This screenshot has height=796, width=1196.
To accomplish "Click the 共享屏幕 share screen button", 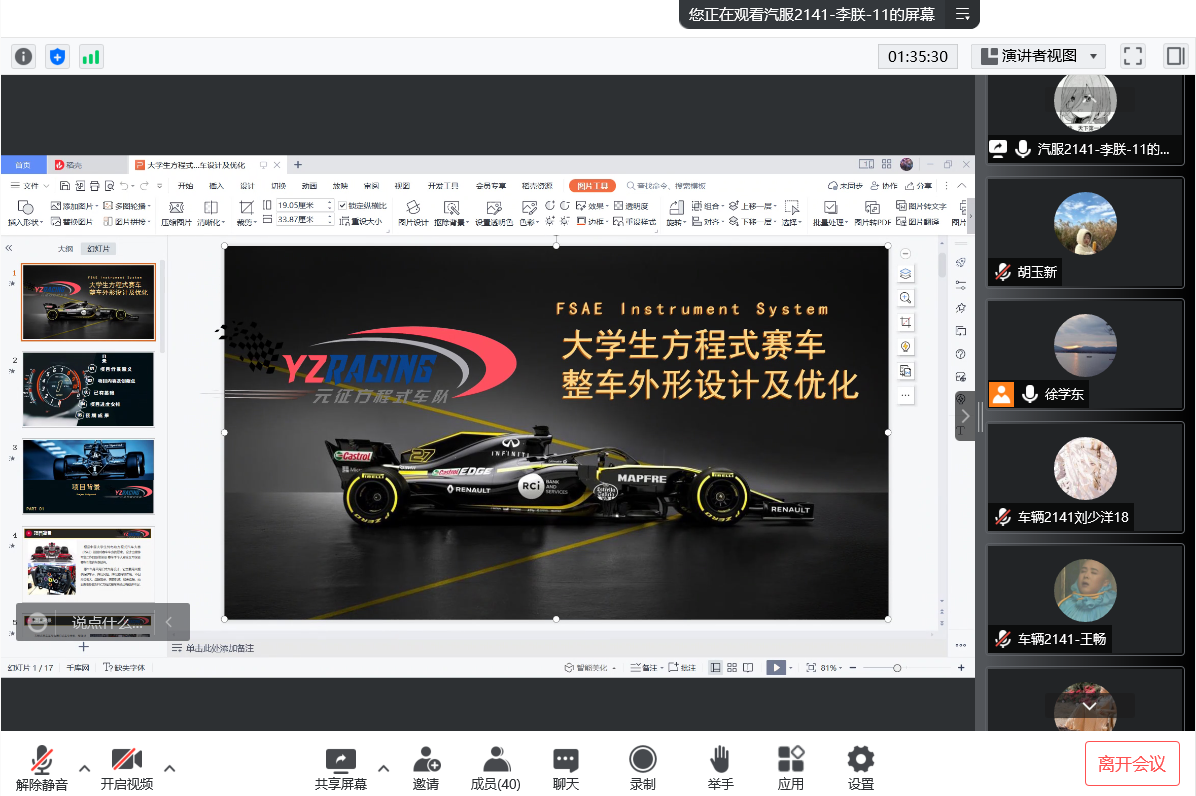I will 341,768.
